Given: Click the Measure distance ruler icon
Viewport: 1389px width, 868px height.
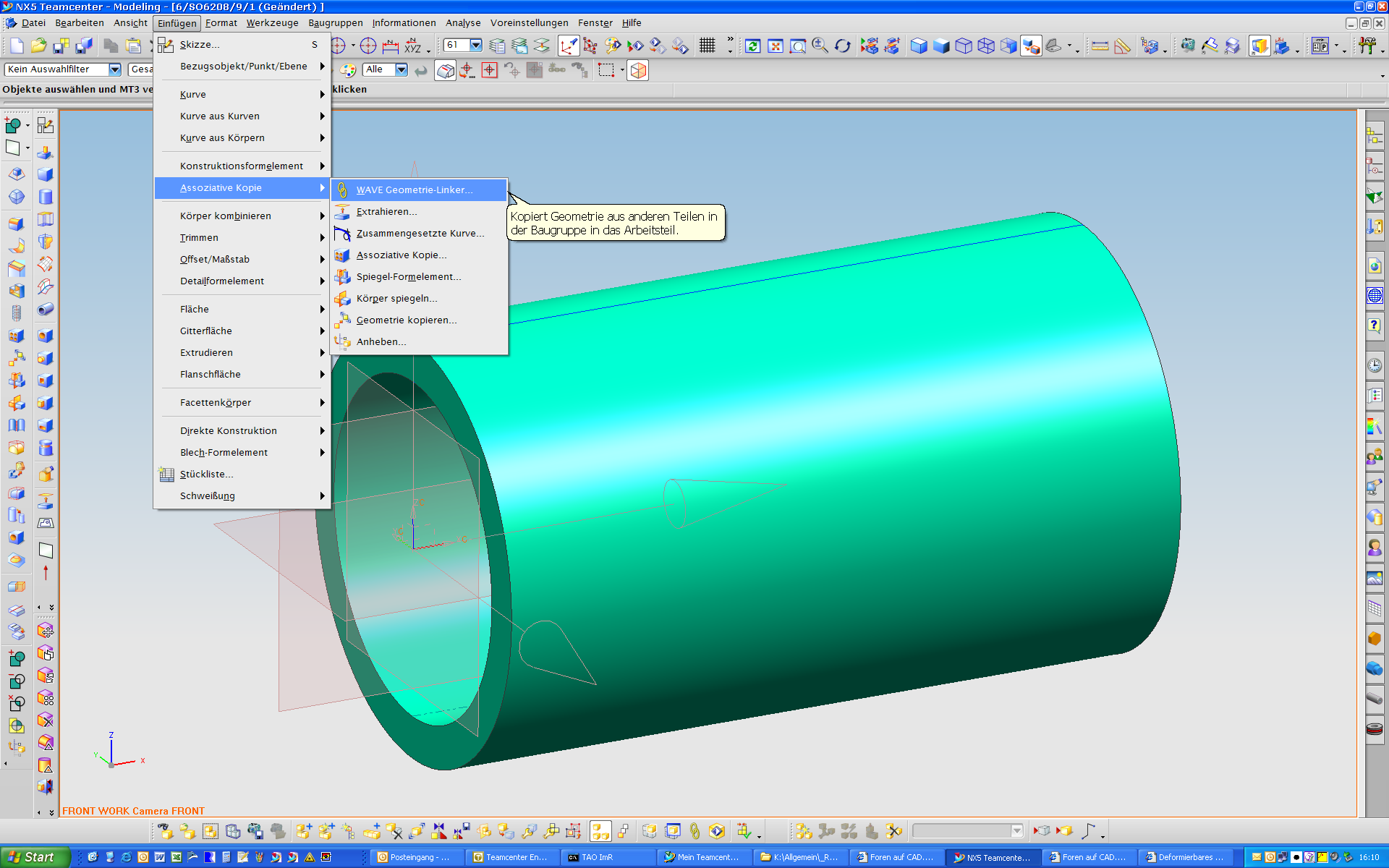Looking at the screenshot, I should click(1100, 46).
